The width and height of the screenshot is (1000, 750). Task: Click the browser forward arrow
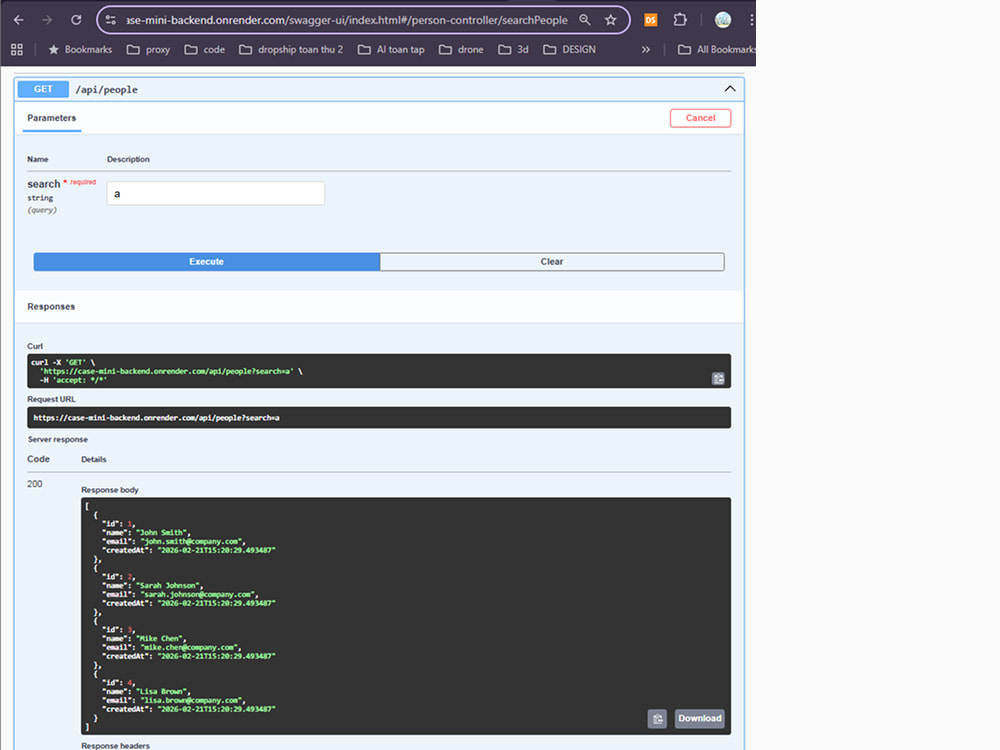coord(47,20)
